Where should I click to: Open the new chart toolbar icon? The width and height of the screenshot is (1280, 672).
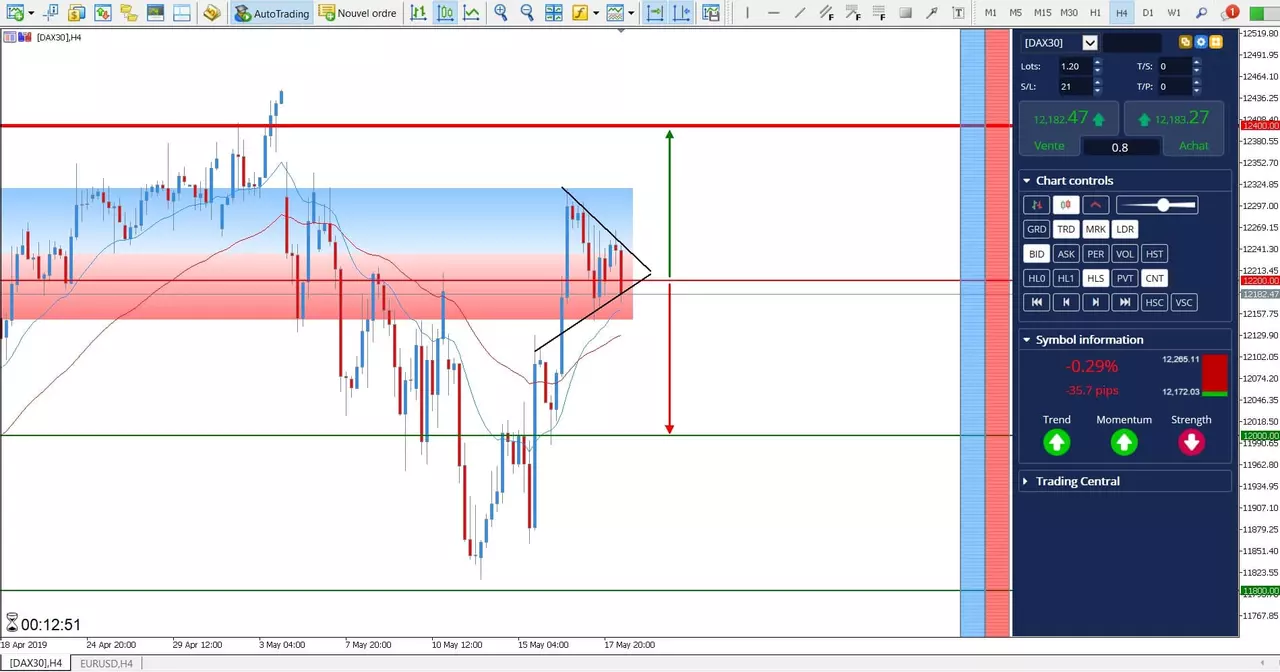tap(14, 13)
